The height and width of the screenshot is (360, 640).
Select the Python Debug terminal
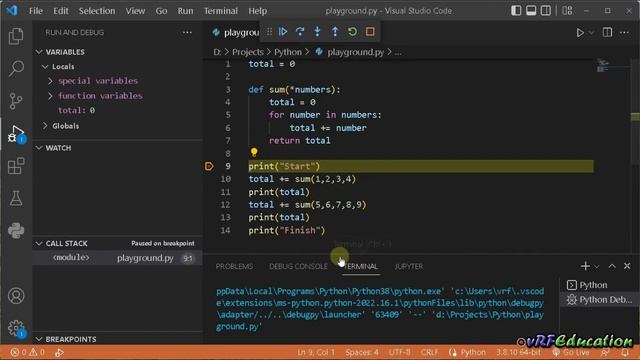(x=599, y=300)
